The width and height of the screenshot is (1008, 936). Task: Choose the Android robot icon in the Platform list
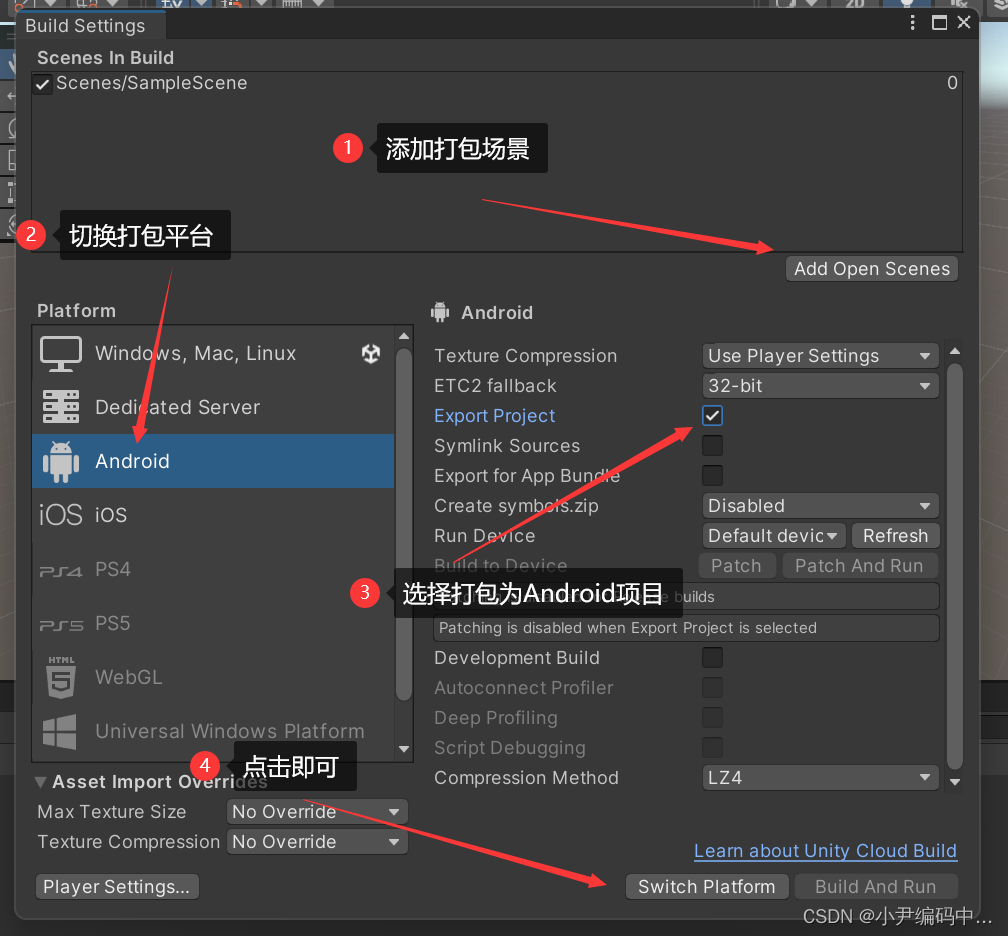(x=61, y=461)
